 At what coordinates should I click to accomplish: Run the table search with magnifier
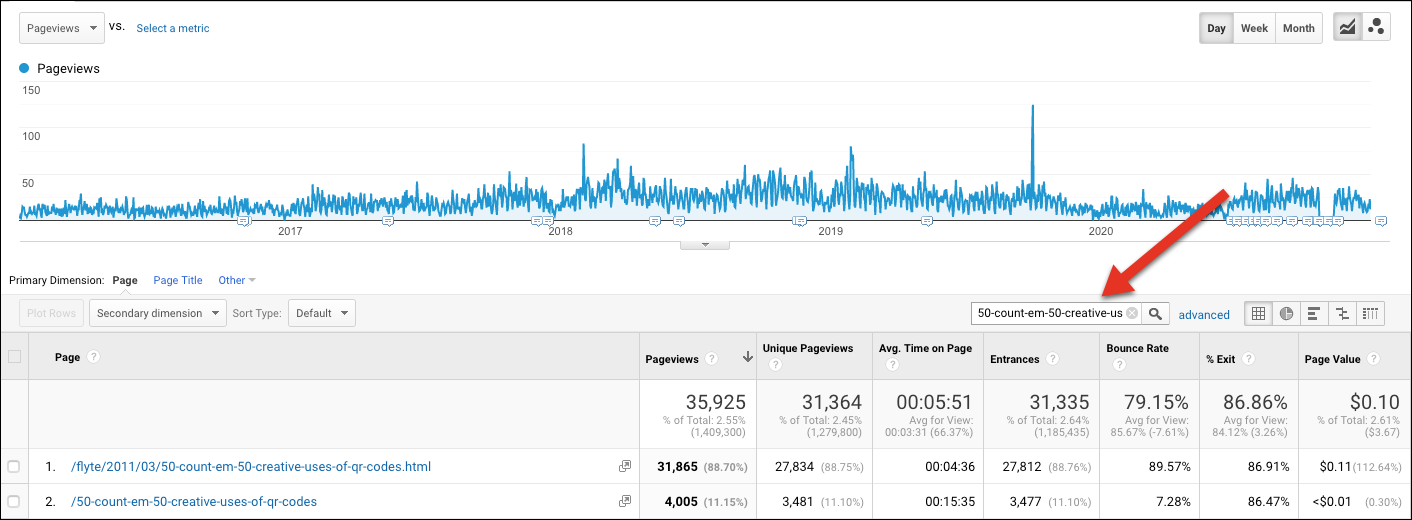pos(1155,313)
